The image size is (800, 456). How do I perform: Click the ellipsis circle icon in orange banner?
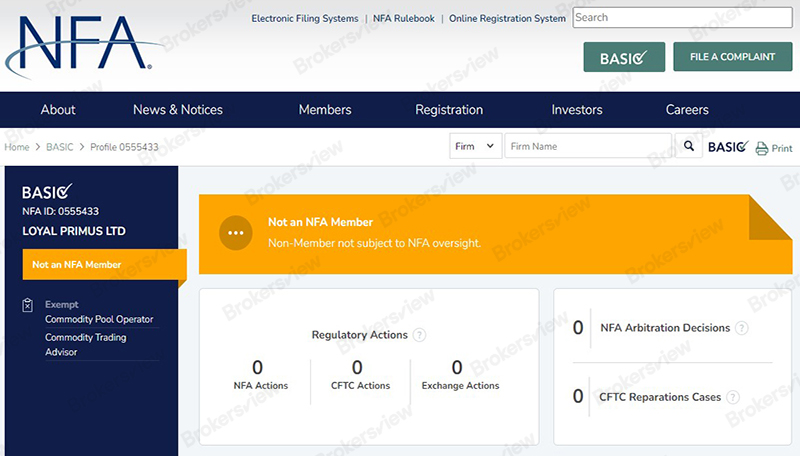point(236,232)
